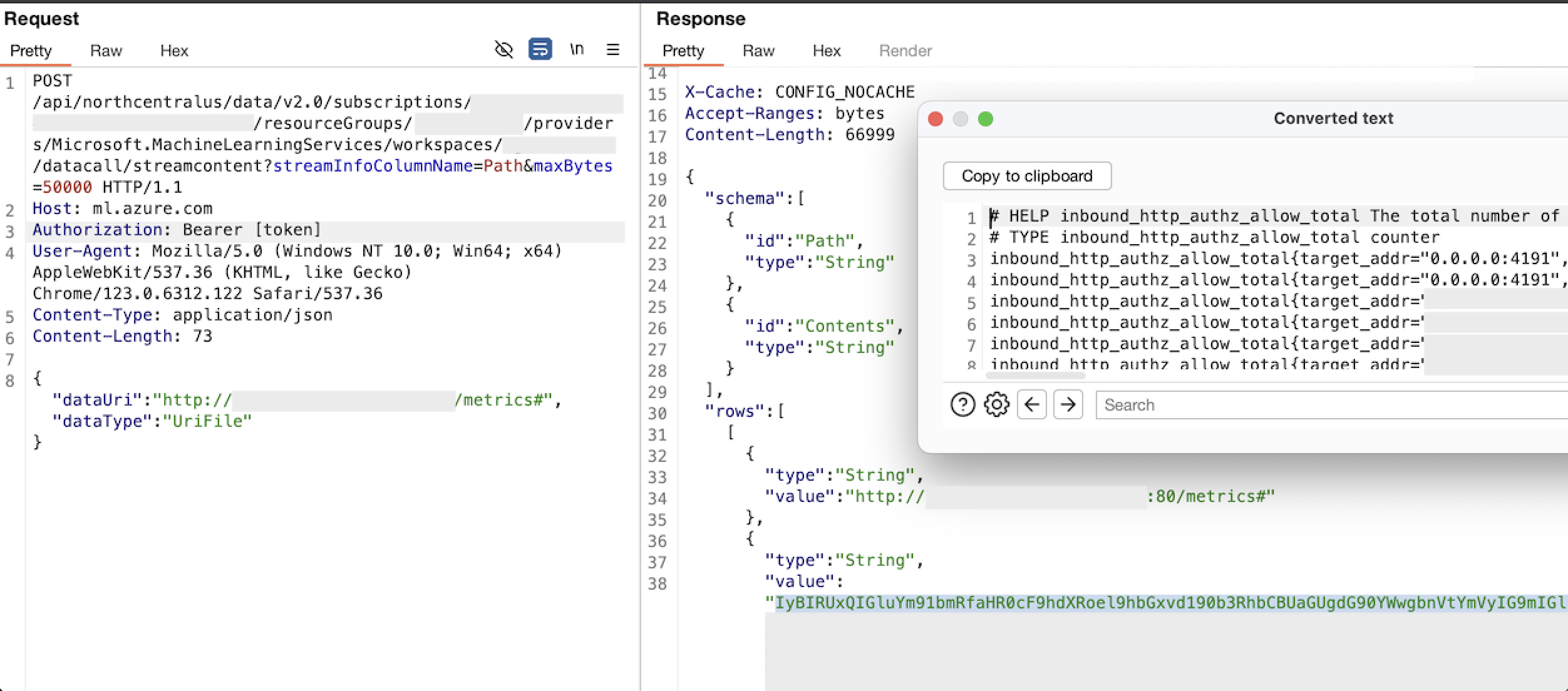Toggle non-printable characters with the \n icon

[x=577, y=49]
